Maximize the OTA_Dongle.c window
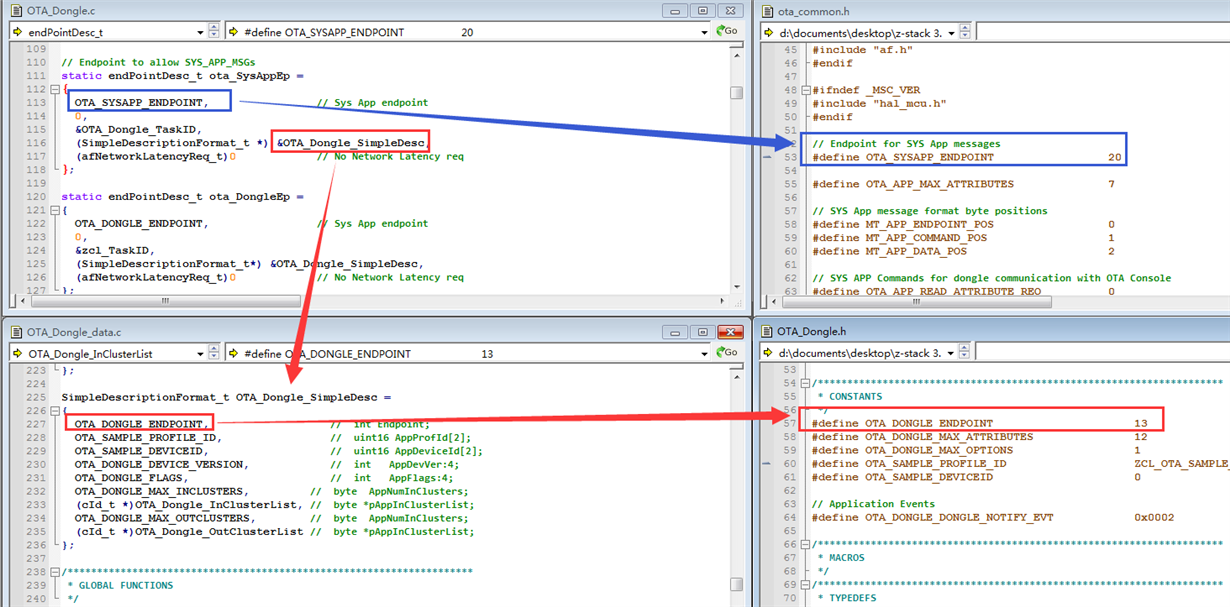This screenshot has height=607, width=1230. tap(703, 10)
